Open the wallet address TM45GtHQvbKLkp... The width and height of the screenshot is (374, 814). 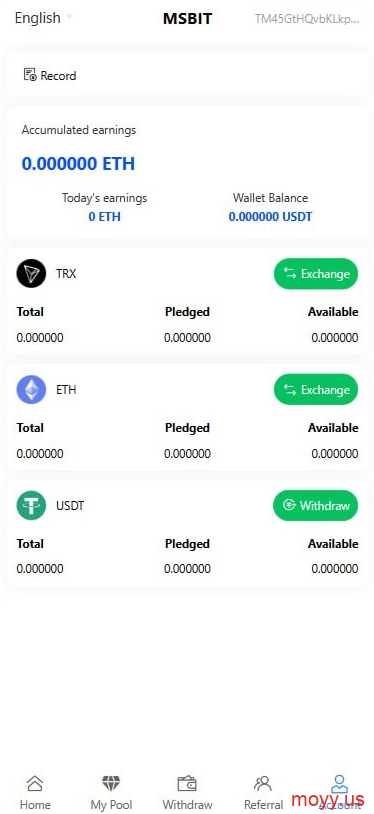coord(306,19)
